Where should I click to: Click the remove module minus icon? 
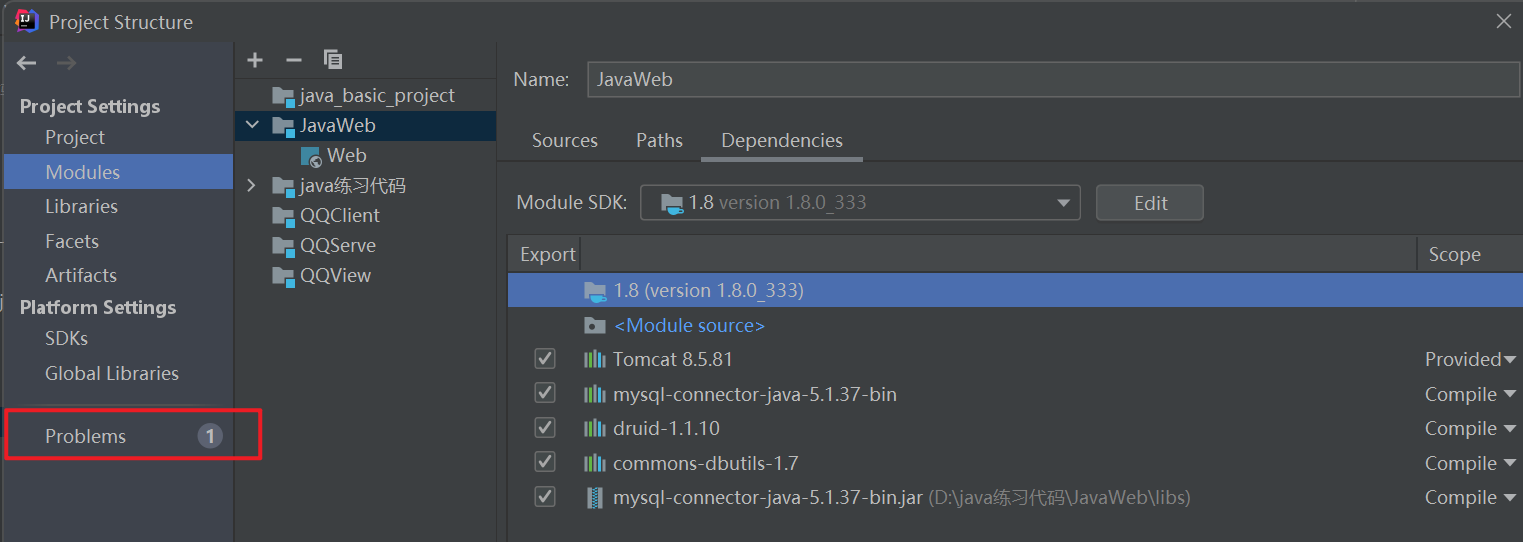coord(294,60)
